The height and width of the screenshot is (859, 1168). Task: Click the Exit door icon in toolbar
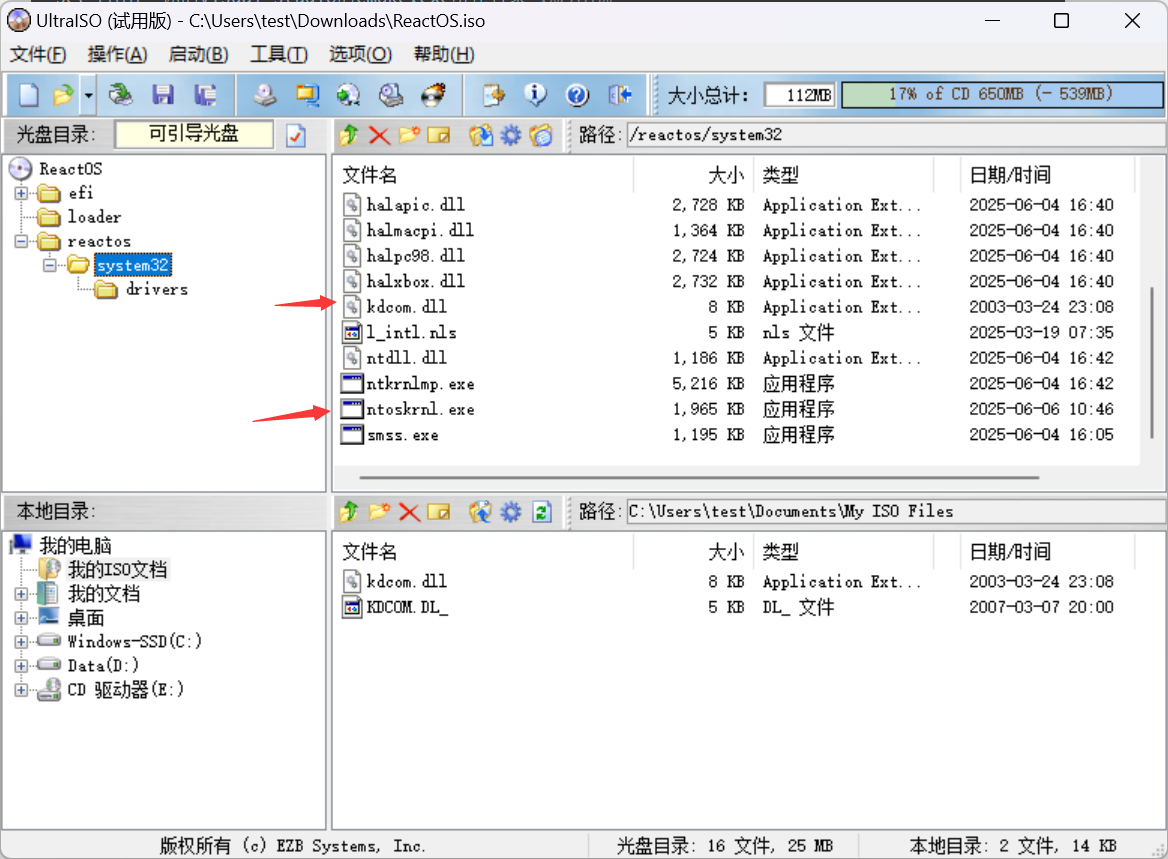click(x=620, y=95)
